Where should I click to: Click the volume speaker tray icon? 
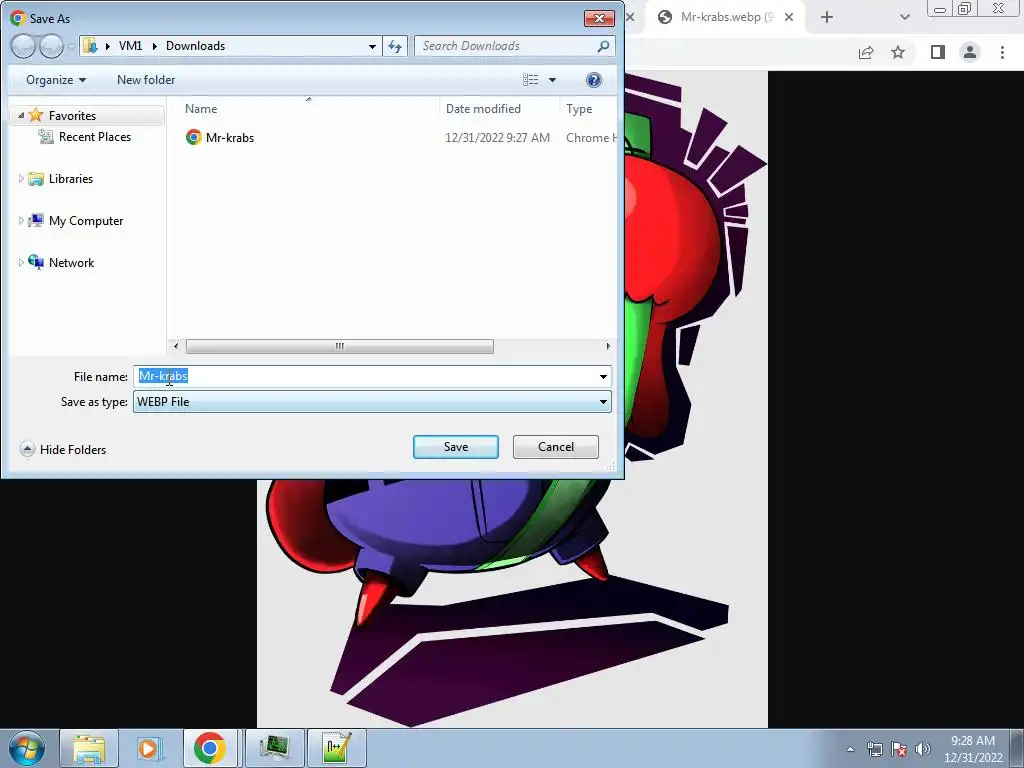923,749
